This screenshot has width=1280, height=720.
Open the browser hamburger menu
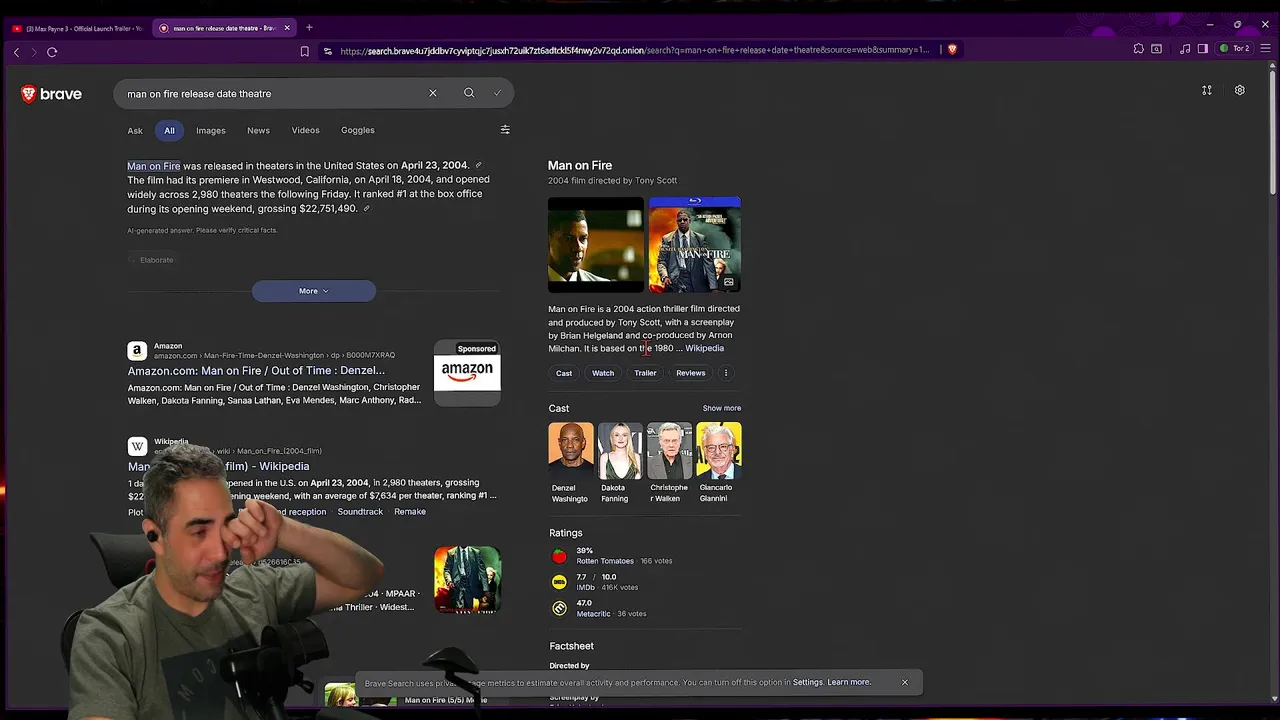tap(1265, 48)
